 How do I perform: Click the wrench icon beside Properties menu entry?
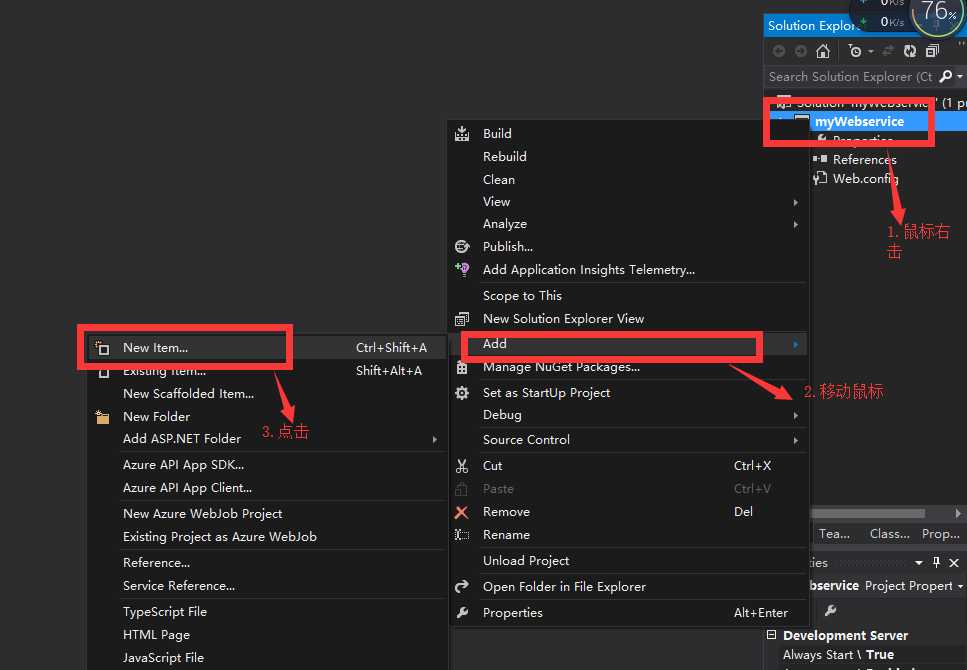[x=462, y=613]
